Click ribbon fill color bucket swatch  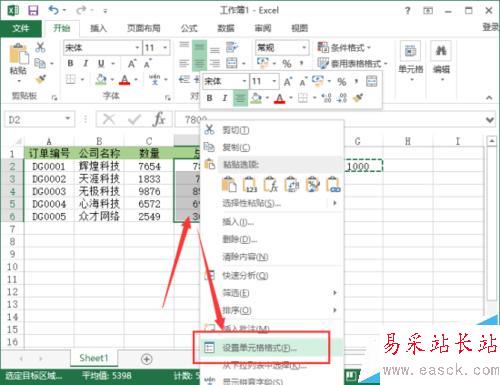coord(101,80)
